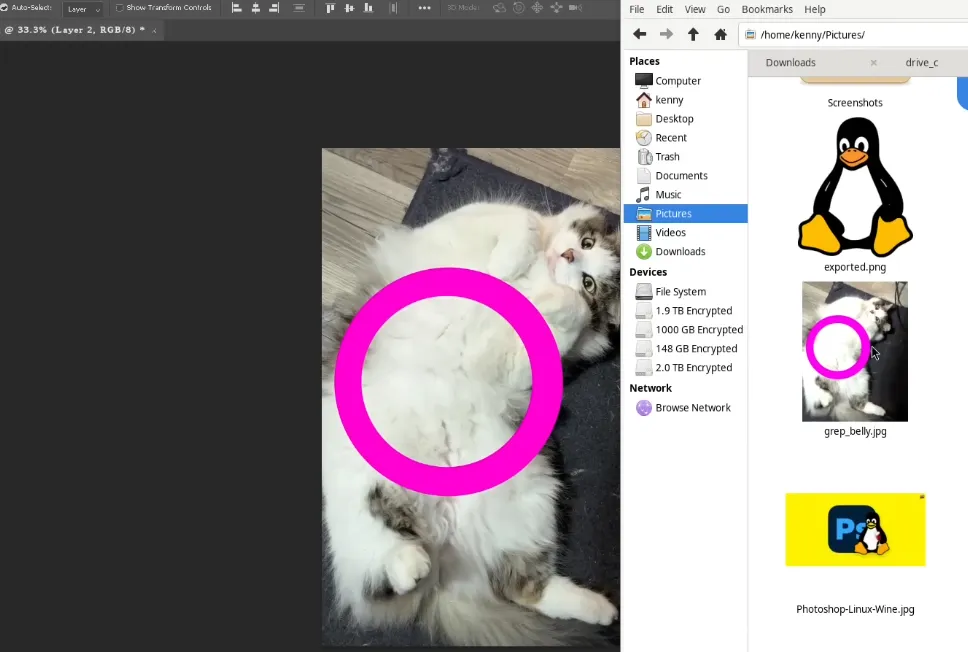Screen dimensions: 968x652
Task: Select the 3D slide mode icon
Action: pos(556,8)
